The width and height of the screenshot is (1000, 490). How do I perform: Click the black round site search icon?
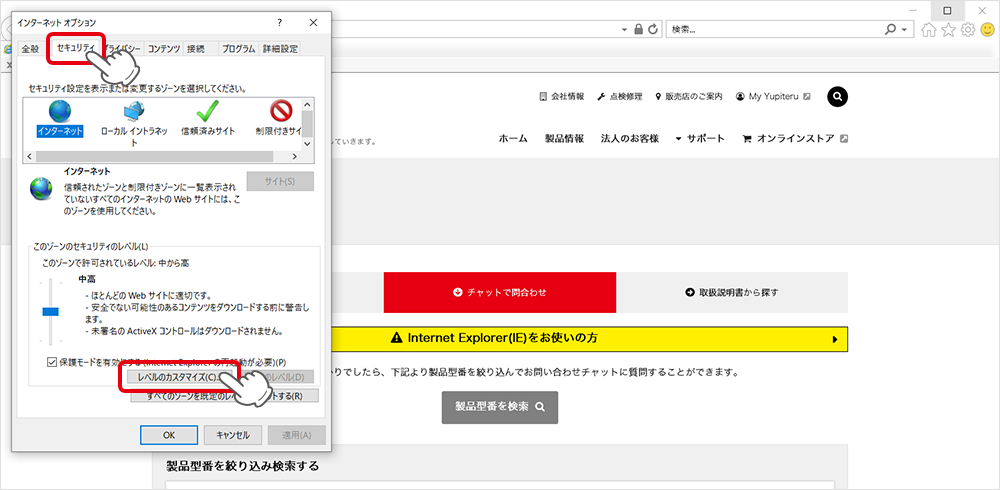[837, 96]
